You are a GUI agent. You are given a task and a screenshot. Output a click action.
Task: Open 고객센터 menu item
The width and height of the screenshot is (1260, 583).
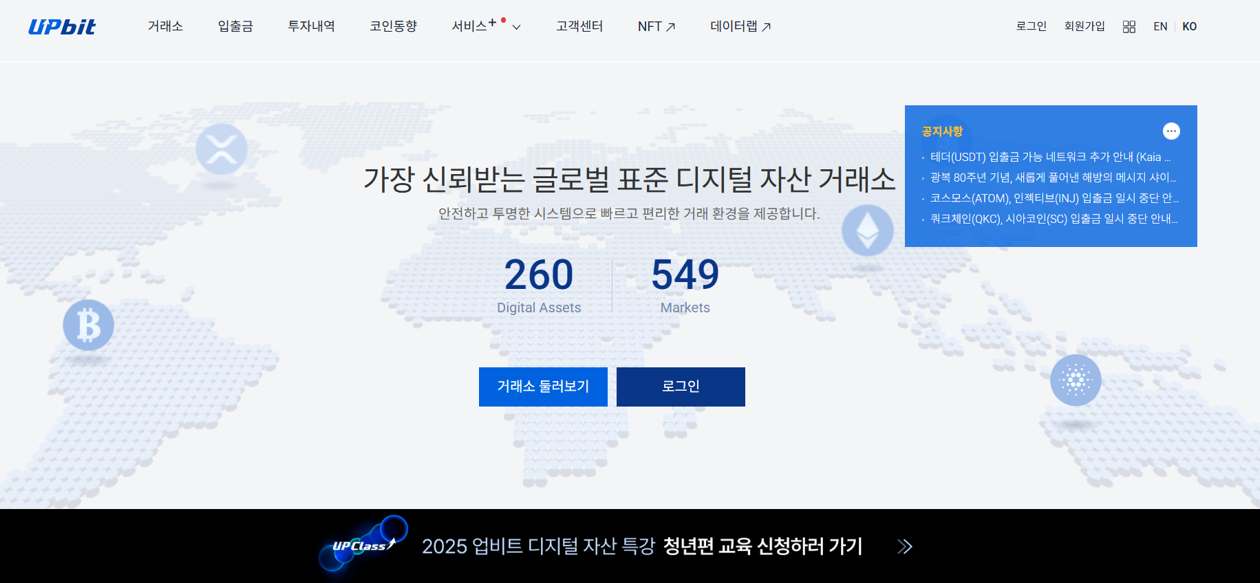click(x=579, y=26)
